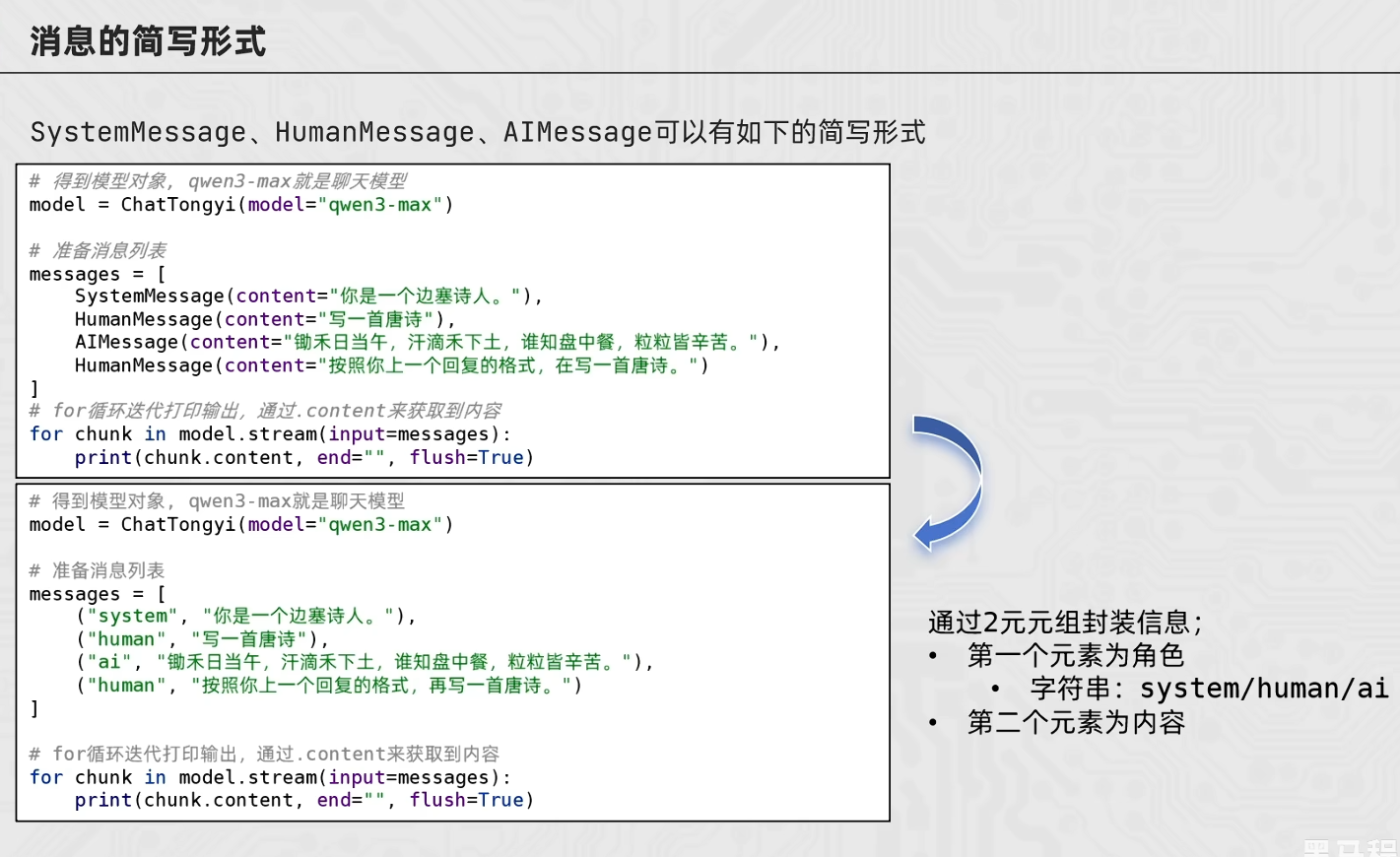Screen dimensions: 1400x857
Task: Click the ("system", ...) tuple line
Action: click(x=246, y=617)
